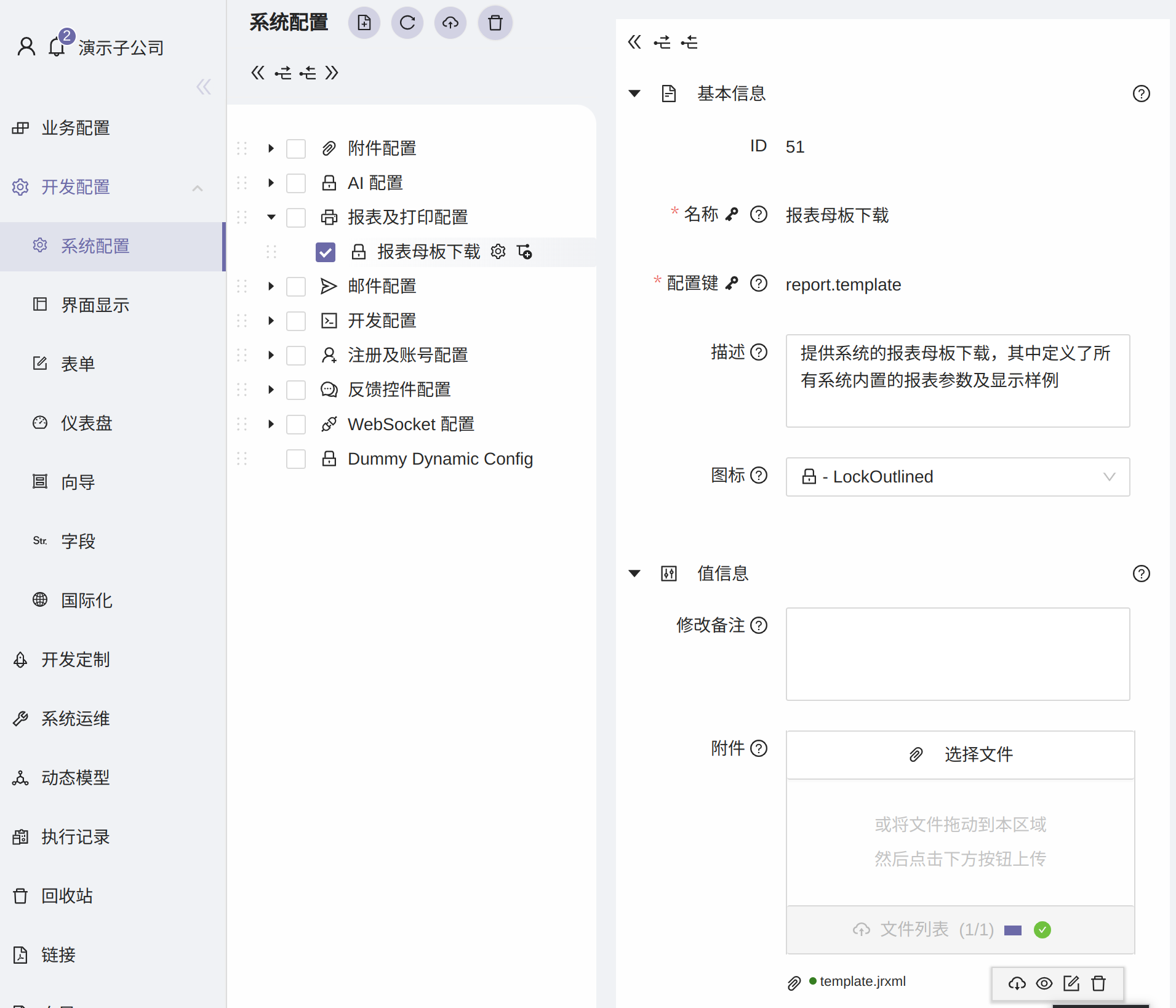Screen dimensions: 1176x1008
Task: Expand the 邮件配置 tree node
Action: coord(270,286)
